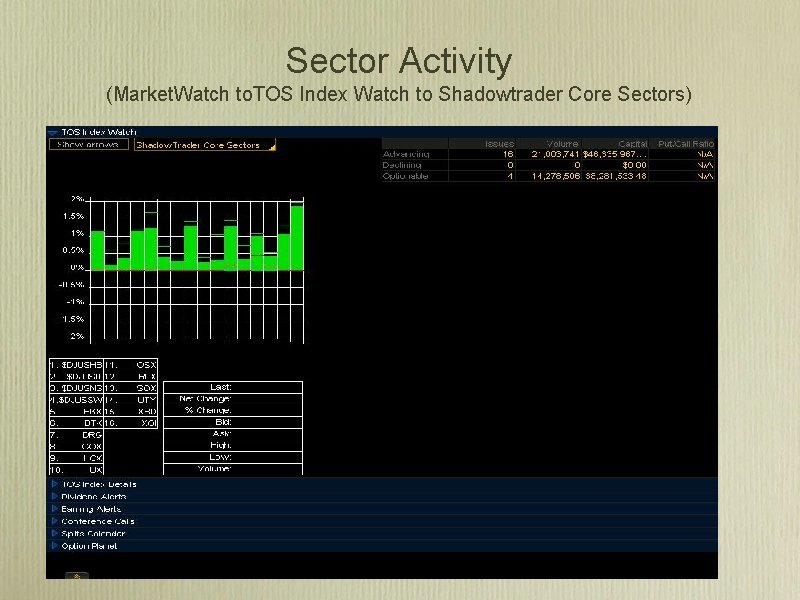Click the Declining capital value $0.00

coord(634,165)
